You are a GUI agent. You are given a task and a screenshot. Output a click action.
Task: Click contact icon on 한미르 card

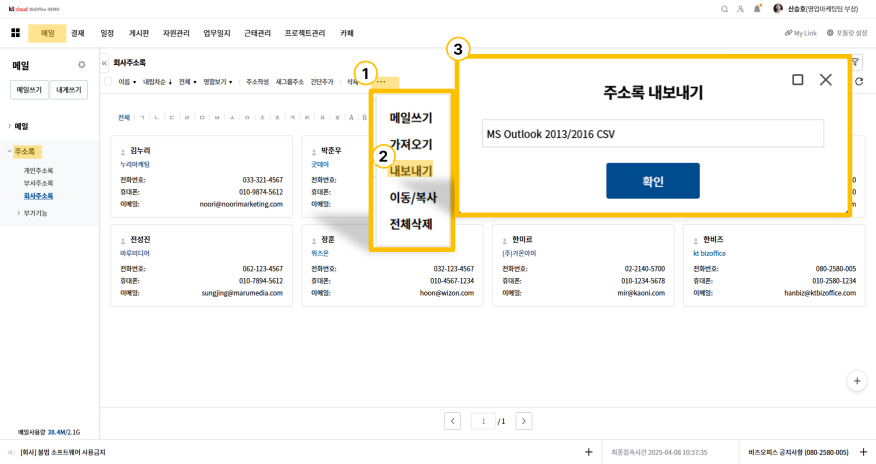coord(504,241)
